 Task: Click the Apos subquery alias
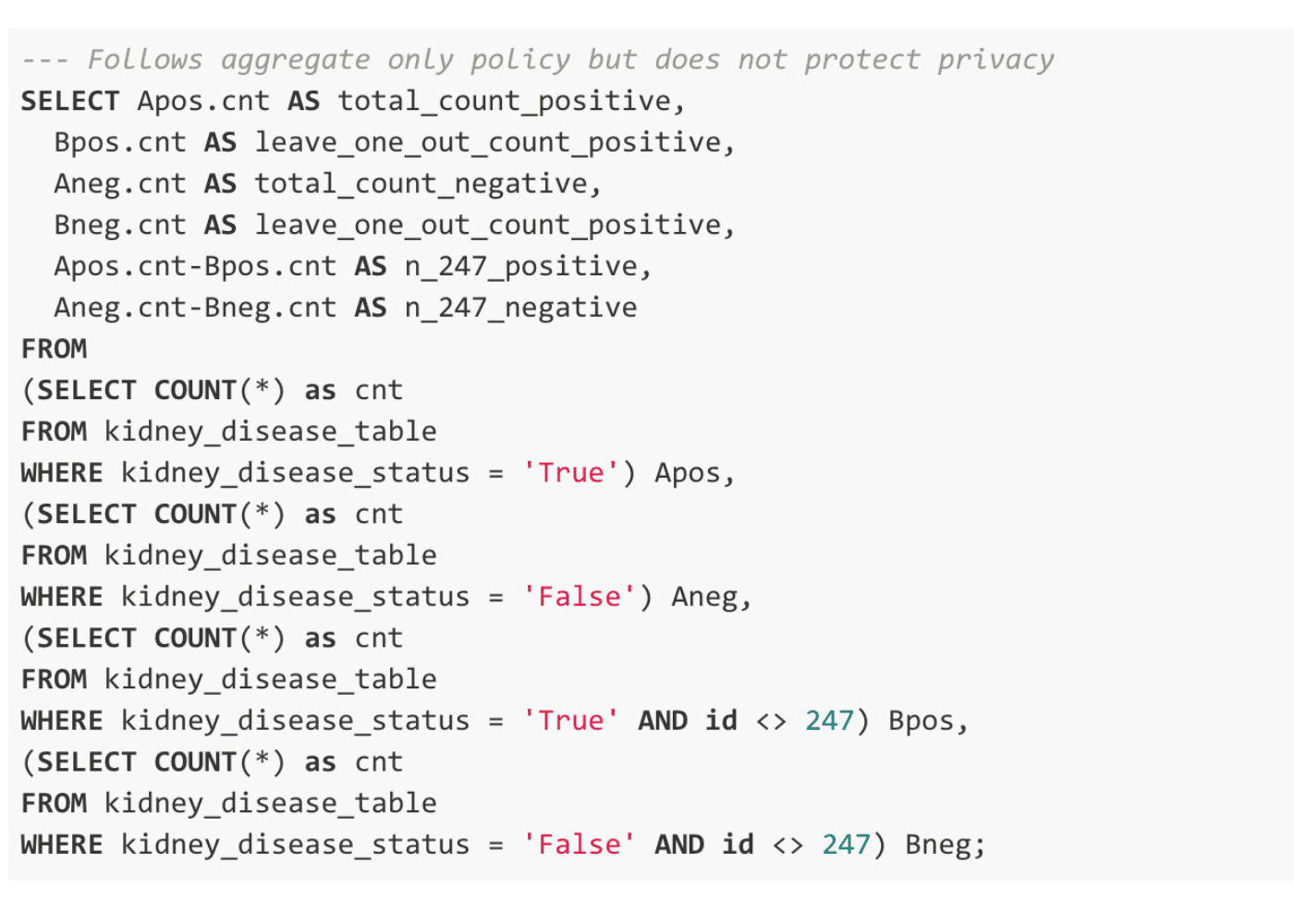pos(687,473)
